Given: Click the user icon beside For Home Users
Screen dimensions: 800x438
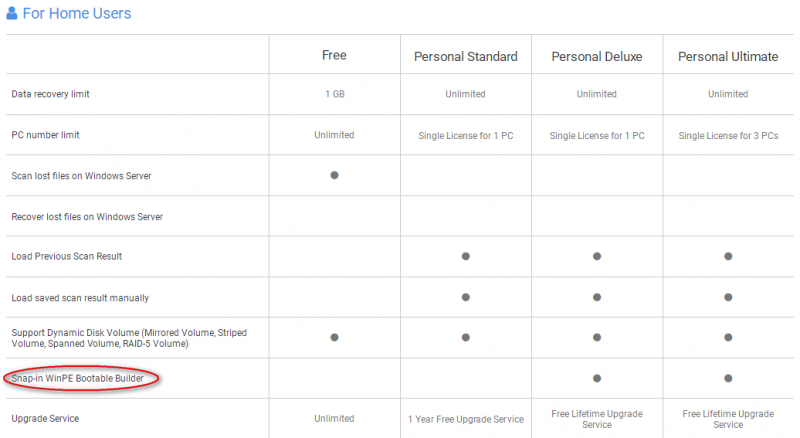Looking at the screenshot, I should coord(12,13).
